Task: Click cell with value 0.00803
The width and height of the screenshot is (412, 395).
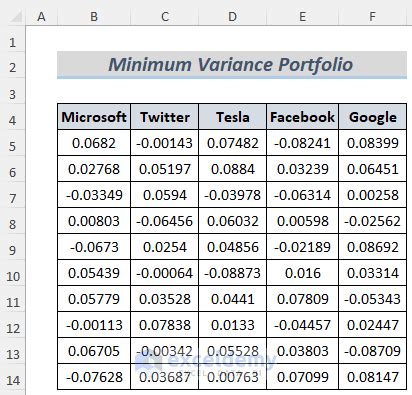Action: [94, 221]
